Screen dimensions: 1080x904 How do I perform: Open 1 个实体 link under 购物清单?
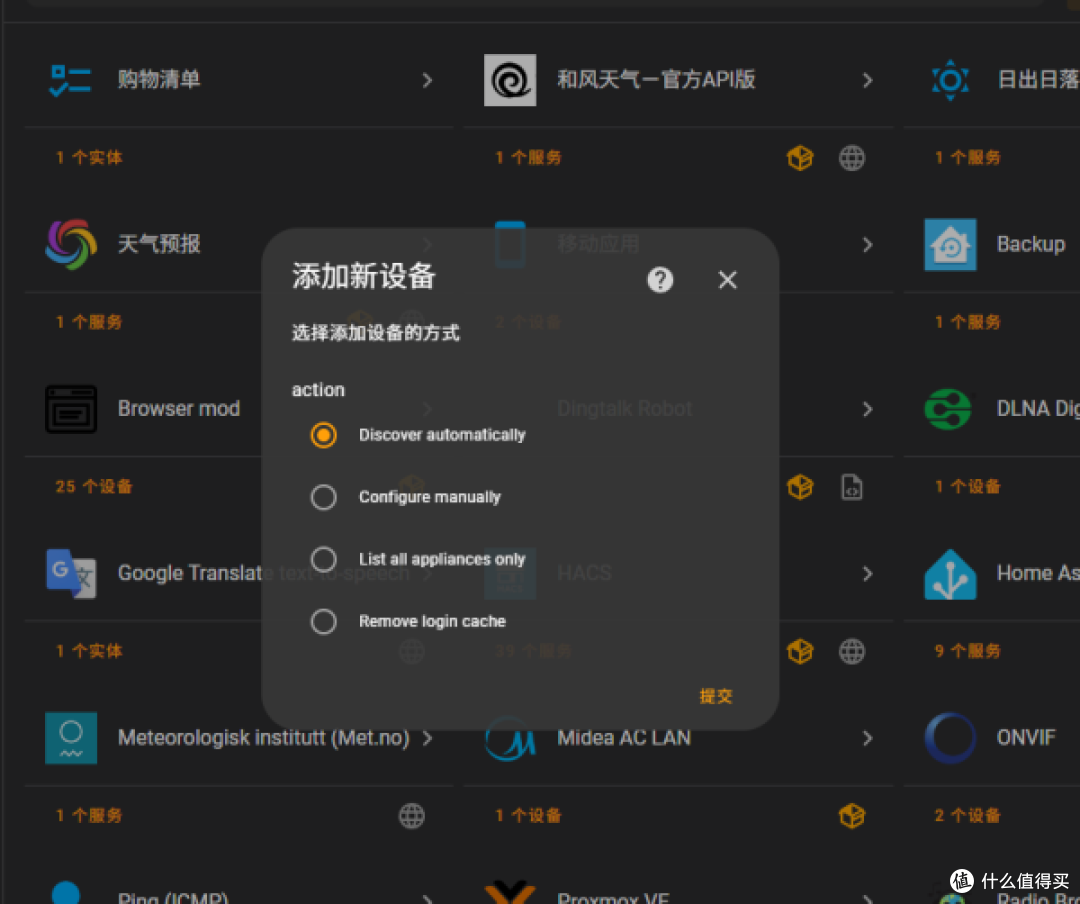click(89, 158)
